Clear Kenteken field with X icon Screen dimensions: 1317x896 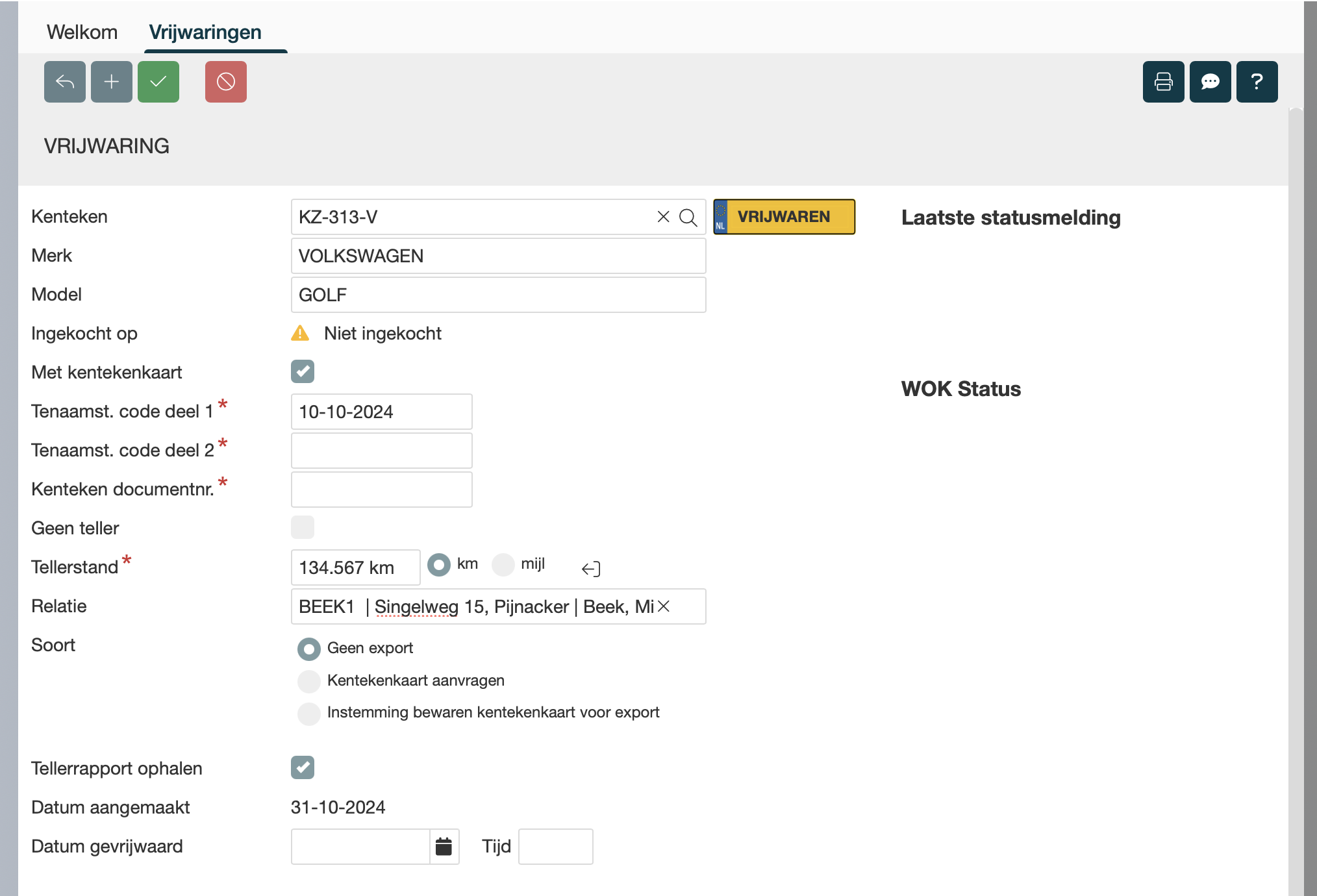click(663, 217)
